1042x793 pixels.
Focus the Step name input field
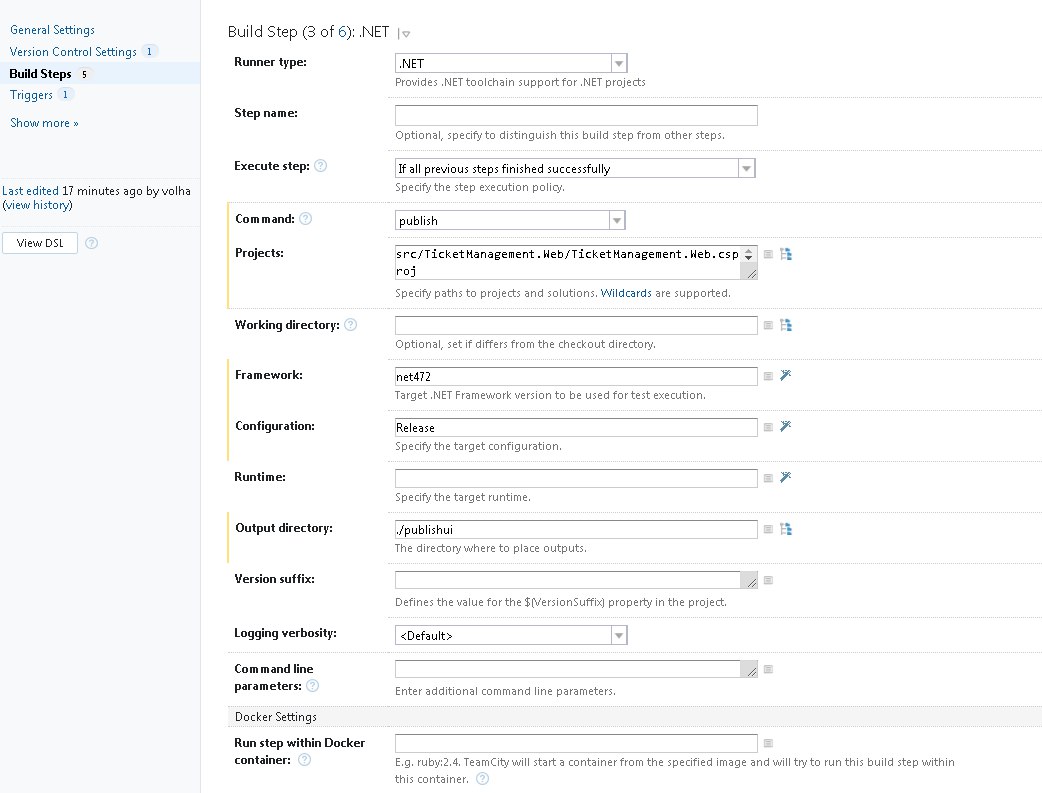point(576,115)
